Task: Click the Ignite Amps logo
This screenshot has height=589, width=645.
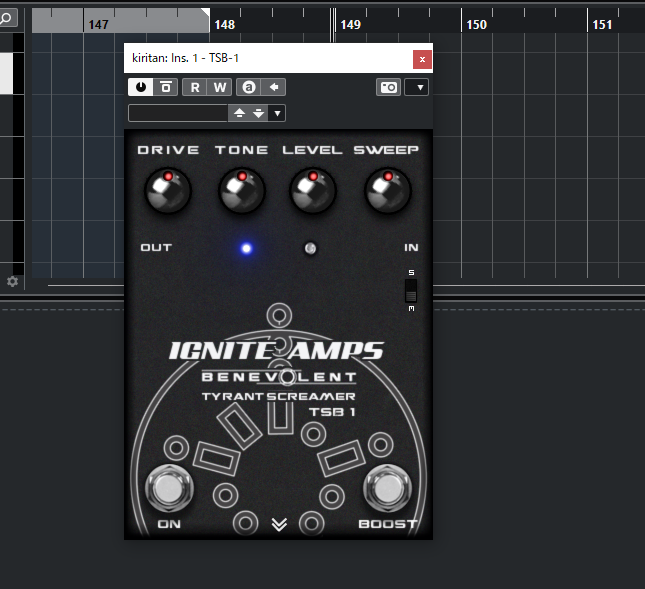Action: [x=276, y=350]
